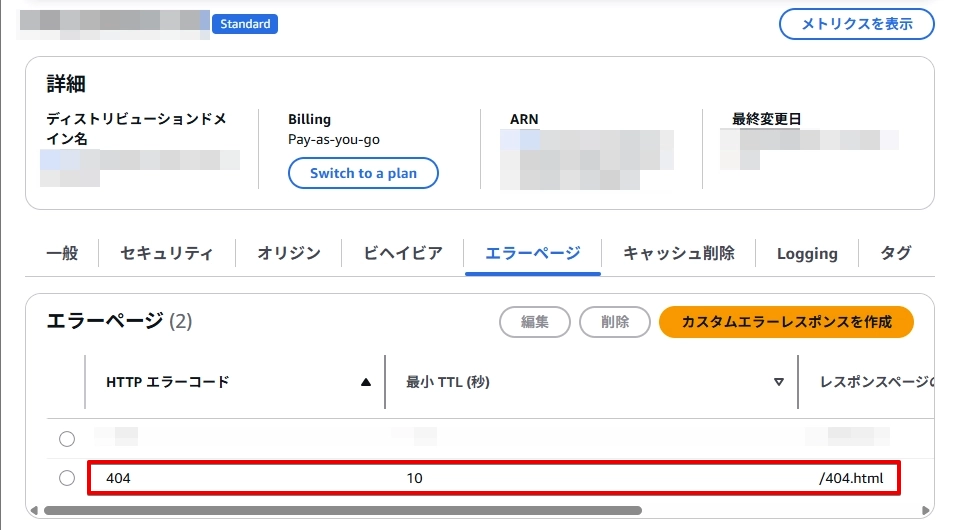
Task: Click the 404 error code cell
Action: (x=118, y=478)
